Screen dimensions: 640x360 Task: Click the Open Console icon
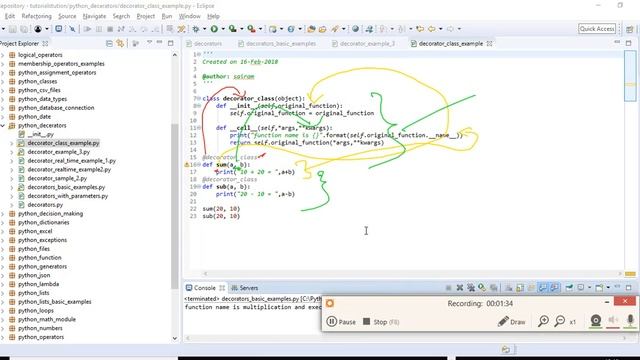coord(599,288)
